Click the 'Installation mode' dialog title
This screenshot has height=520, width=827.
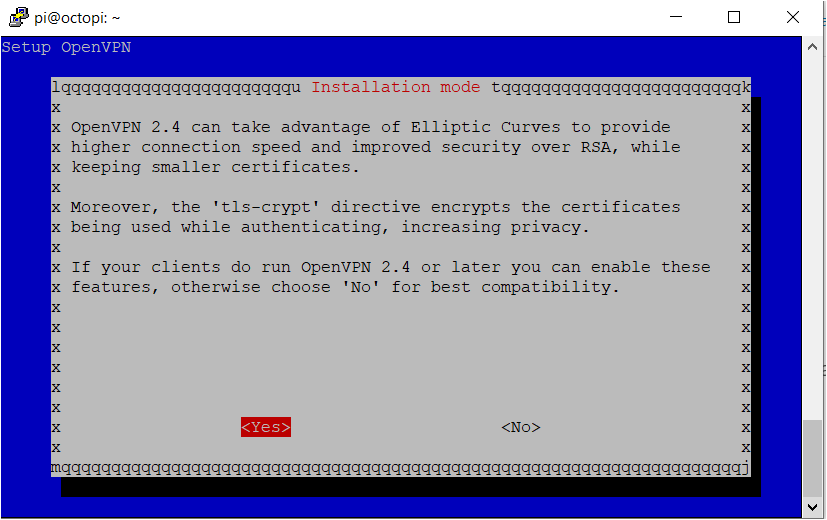coord(396,87)
